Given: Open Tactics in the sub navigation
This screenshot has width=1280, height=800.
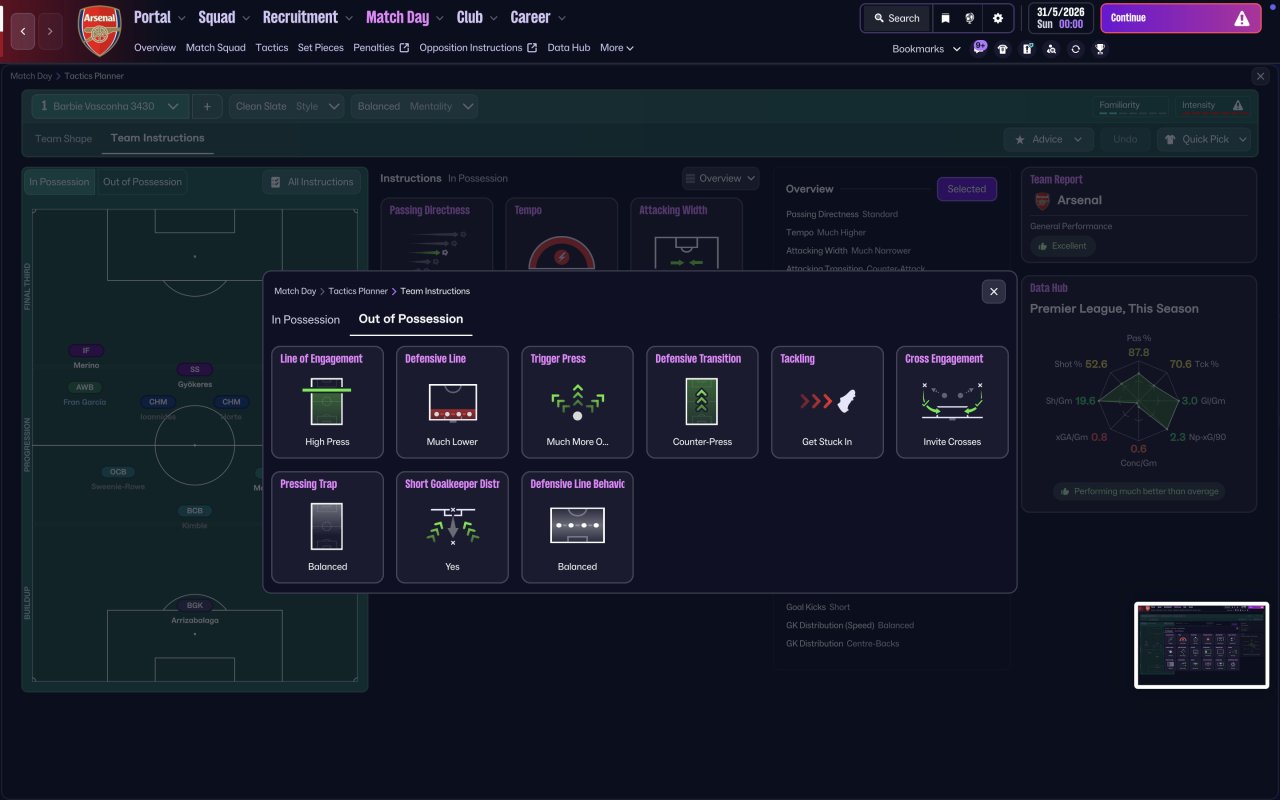Looking at the screenshot, I should pyautogui.click(x=272, y=47).
